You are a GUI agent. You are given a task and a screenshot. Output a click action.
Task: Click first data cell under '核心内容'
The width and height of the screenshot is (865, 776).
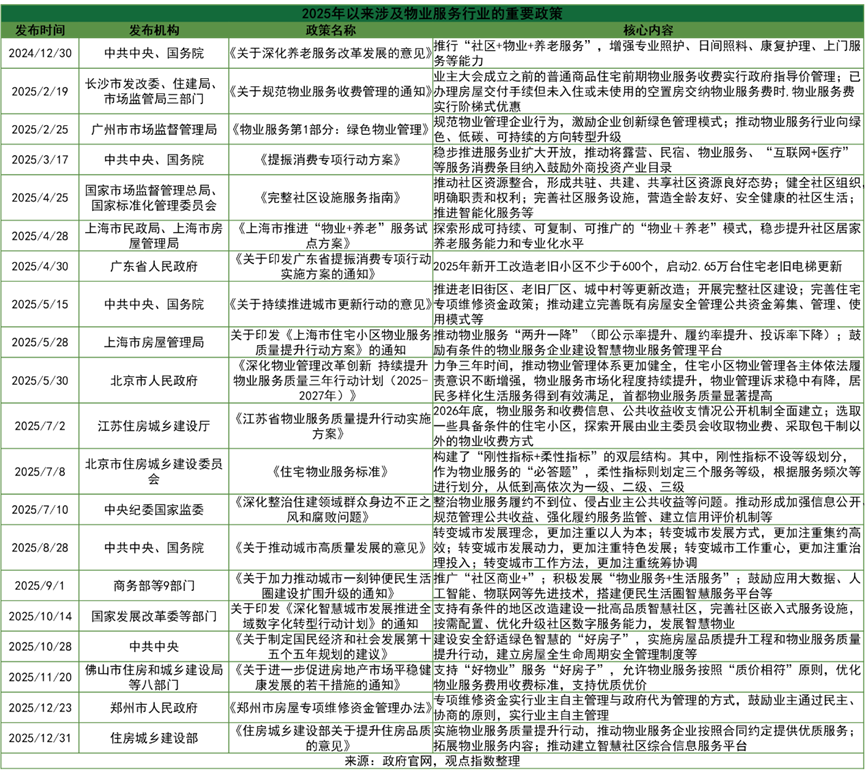pos(648,53)
